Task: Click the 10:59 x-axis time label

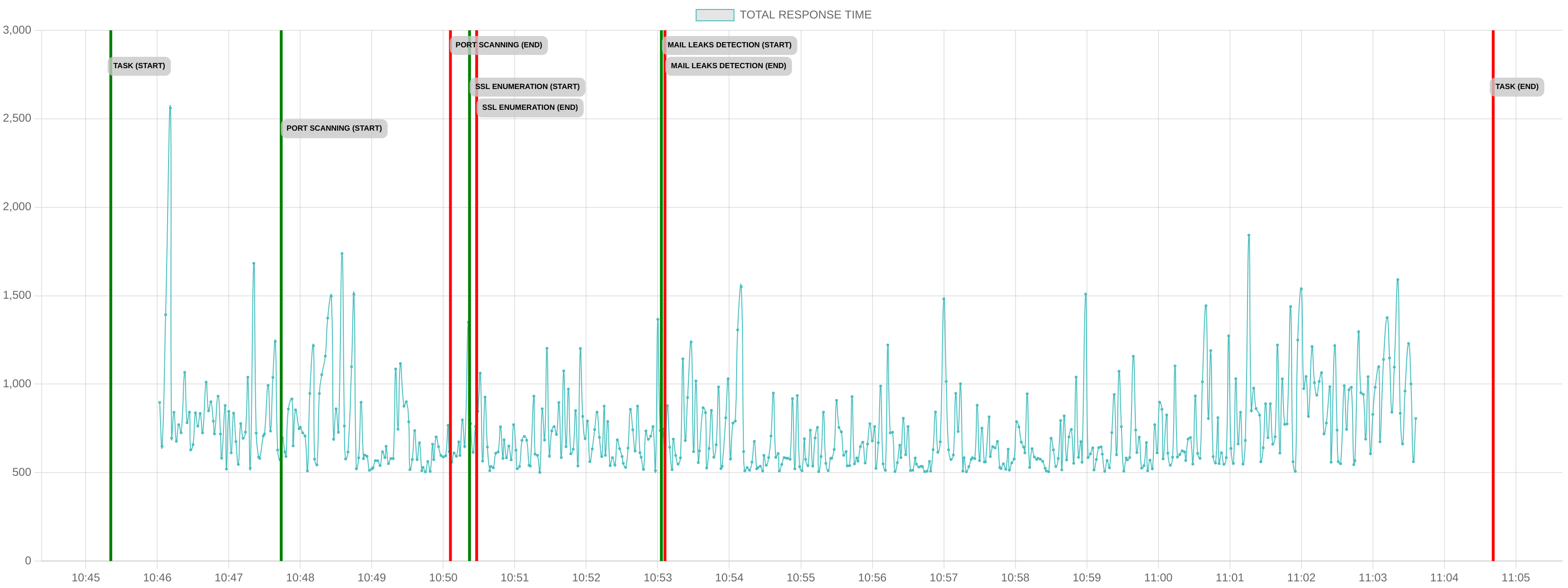Action: pyautogui.click(x=1087, y=578)
